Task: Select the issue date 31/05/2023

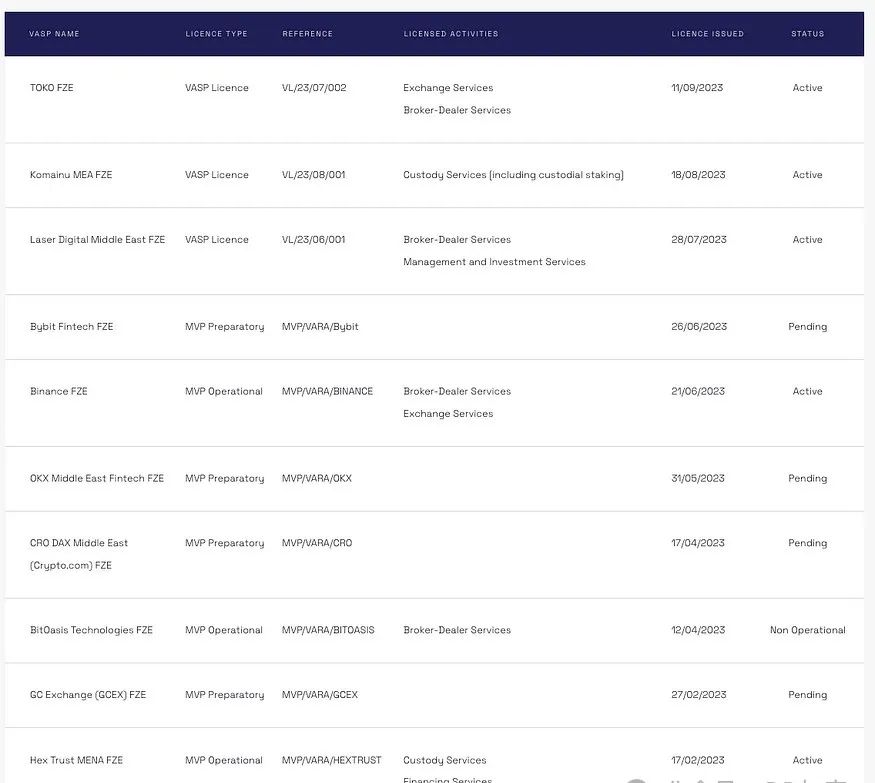Action: (x=698, y=478)
